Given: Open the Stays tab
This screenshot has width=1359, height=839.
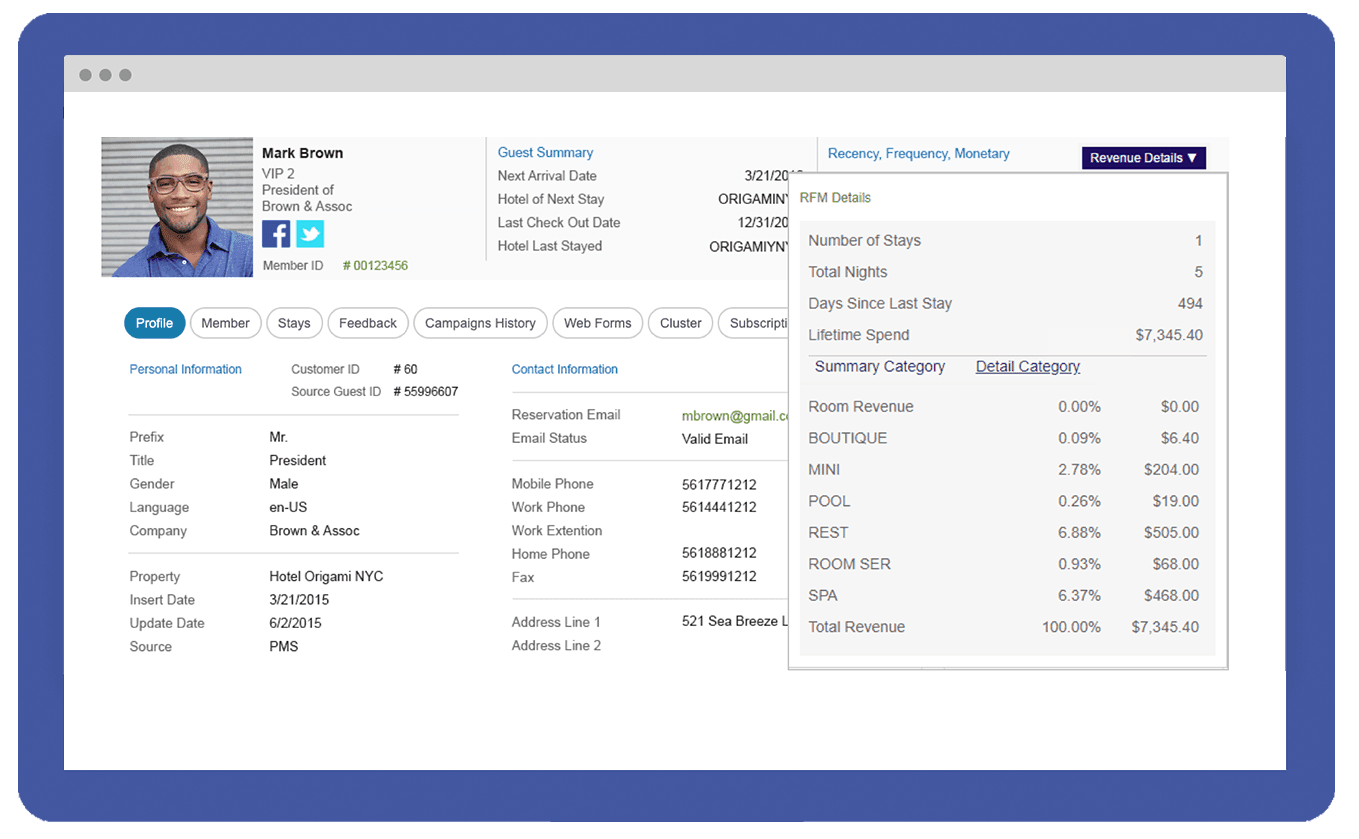Looking at the screenshot, I should [x=294, y=323].
